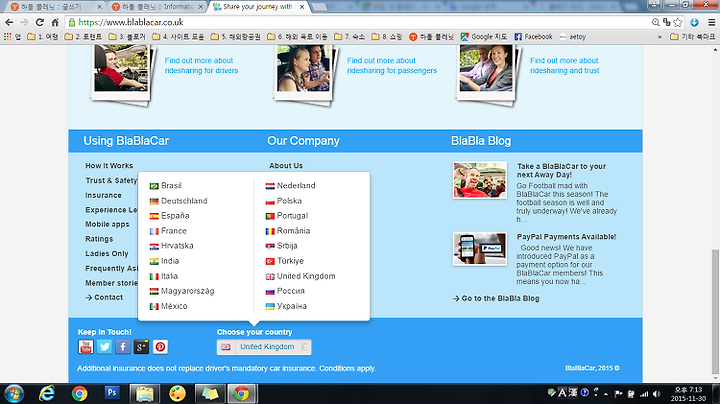The height and width of the screenshot is (404, 720).
Task: Open Ladies Only footer link
Action: tap(107, 254)
